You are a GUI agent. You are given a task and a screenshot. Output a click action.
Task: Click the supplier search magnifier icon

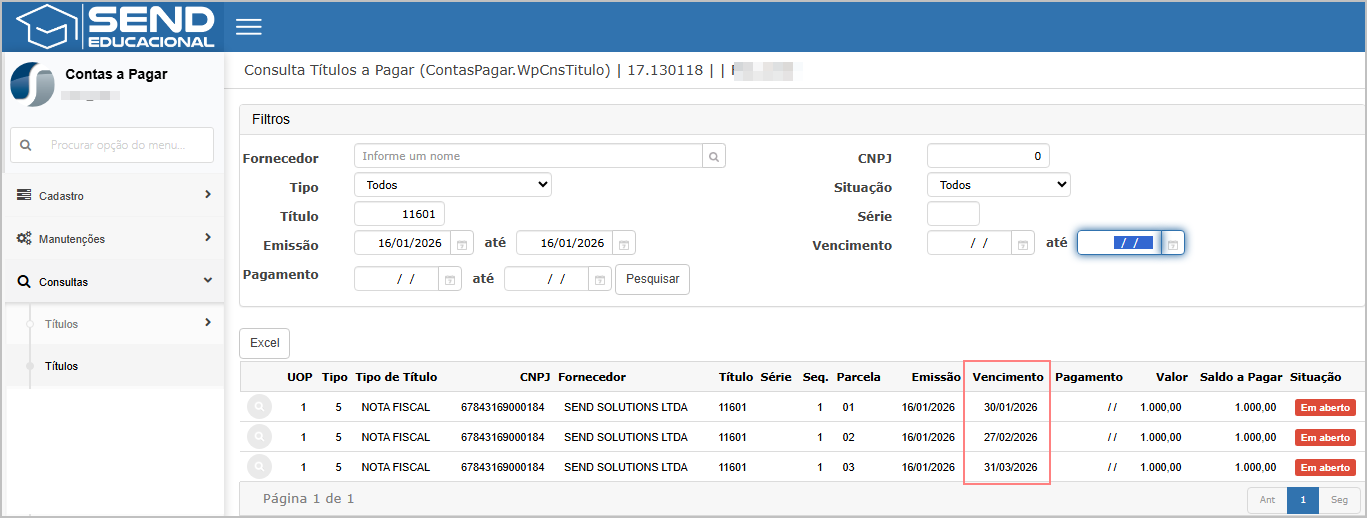[714, 156]
